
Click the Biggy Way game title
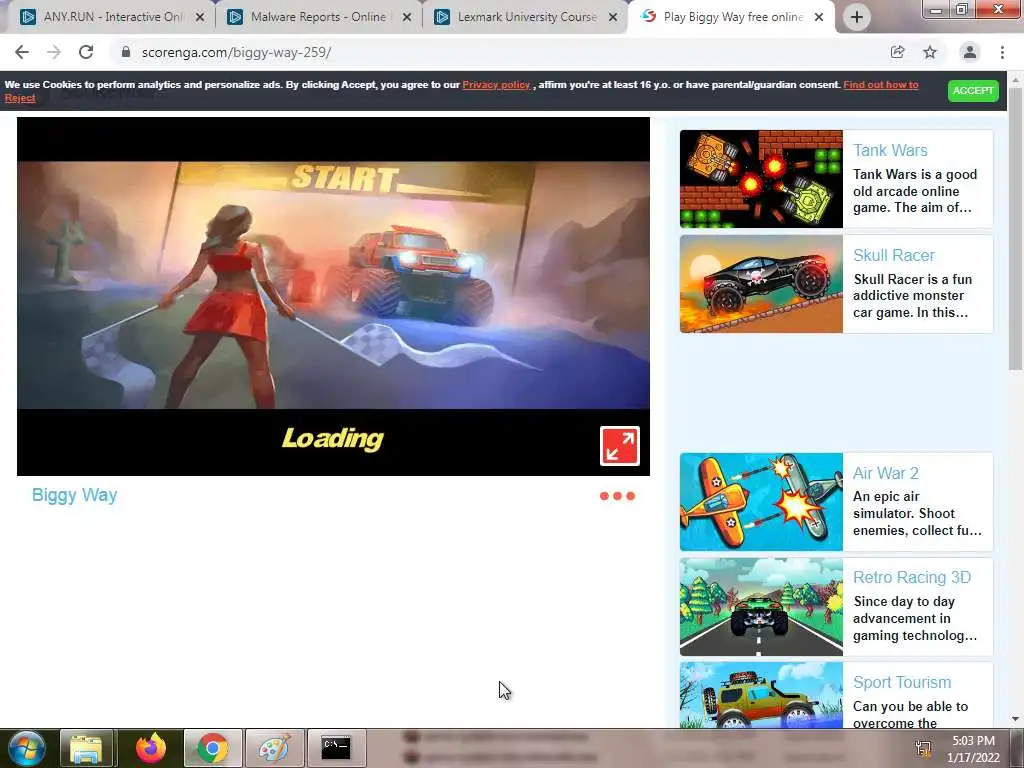74,495
